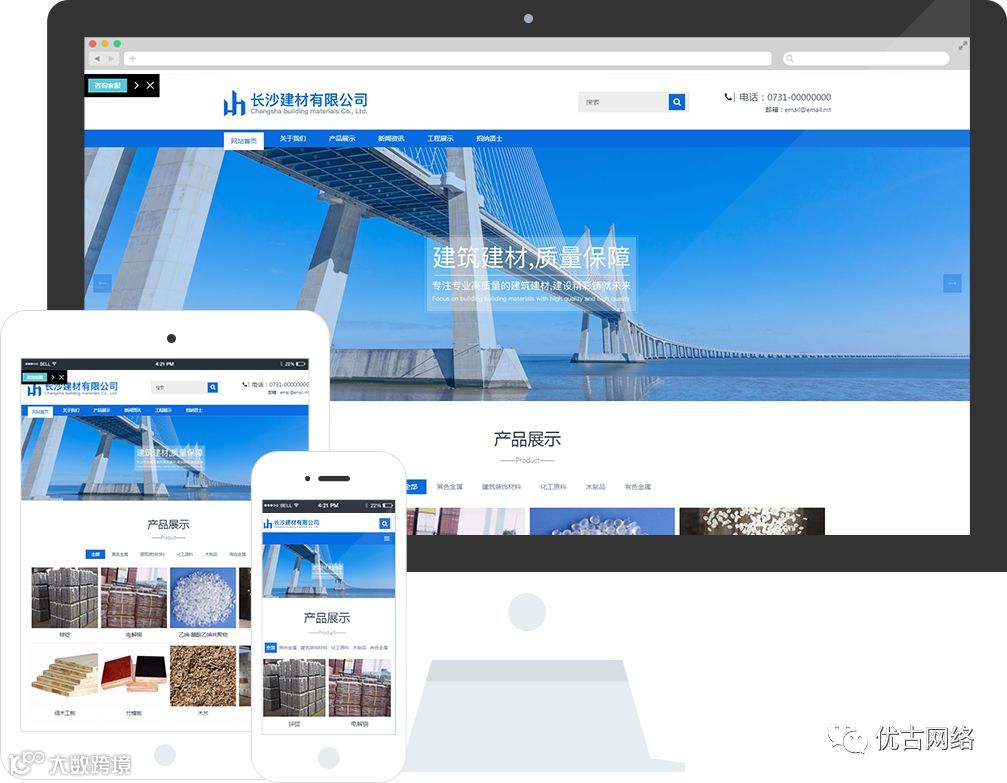Screen dimensions: 1007x783
Task: Open the 电解铜 product thumbnail on the tablet
Action: click(134, 597)
